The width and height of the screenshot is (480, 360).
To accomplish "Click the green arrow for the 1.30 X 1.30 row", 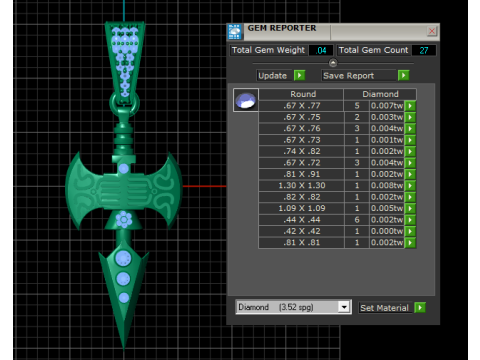I will pos(410,186).
